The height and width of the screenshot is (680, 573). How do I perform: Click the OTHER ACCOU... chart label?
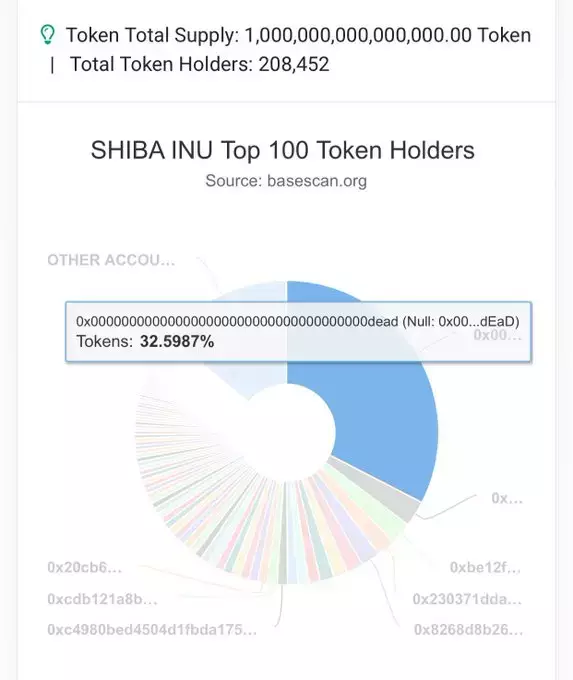coord(111,260)
